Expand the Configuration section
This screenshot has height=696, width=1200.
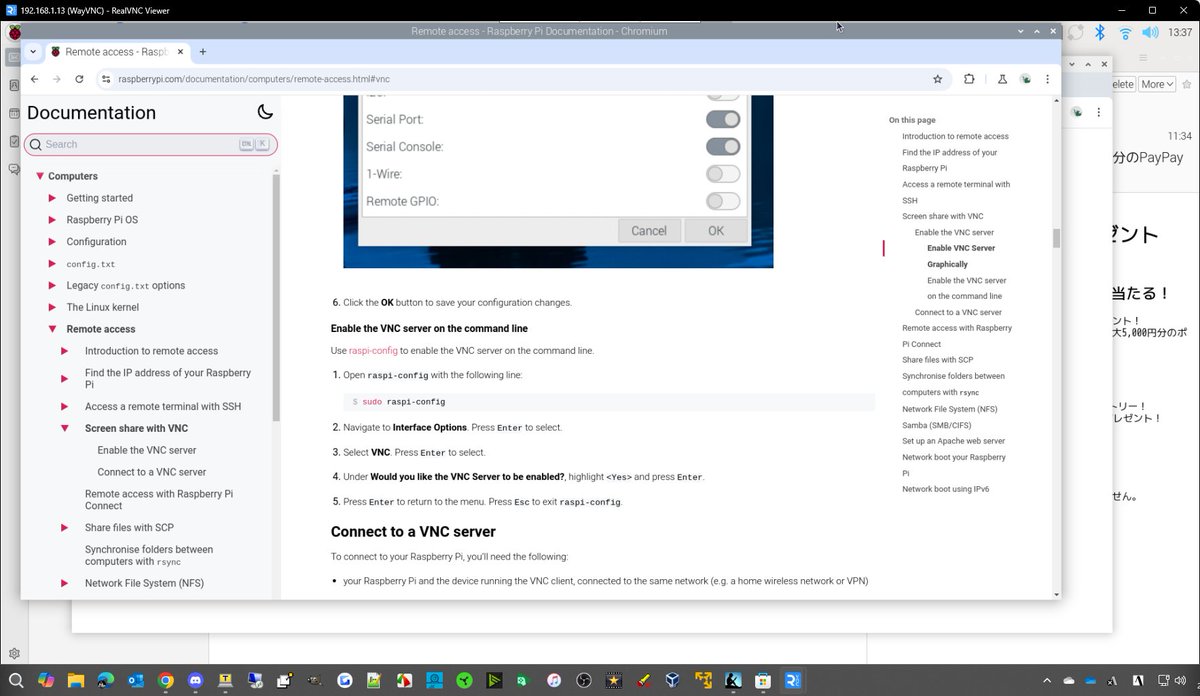(52, 242)
